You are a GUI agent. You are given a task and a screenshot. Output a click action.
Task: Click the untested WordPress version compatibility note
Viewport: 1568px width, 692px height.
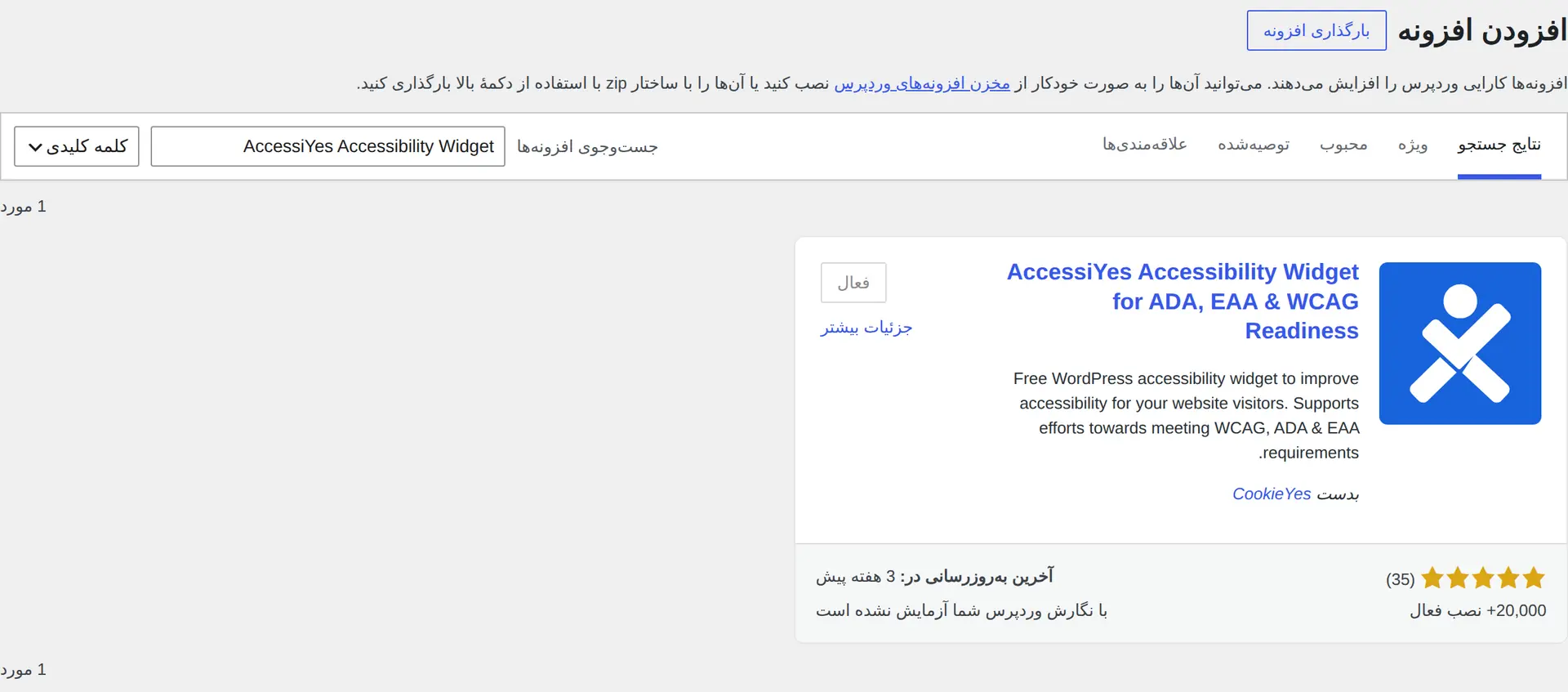pyautogui.click(x=961, y=610)
